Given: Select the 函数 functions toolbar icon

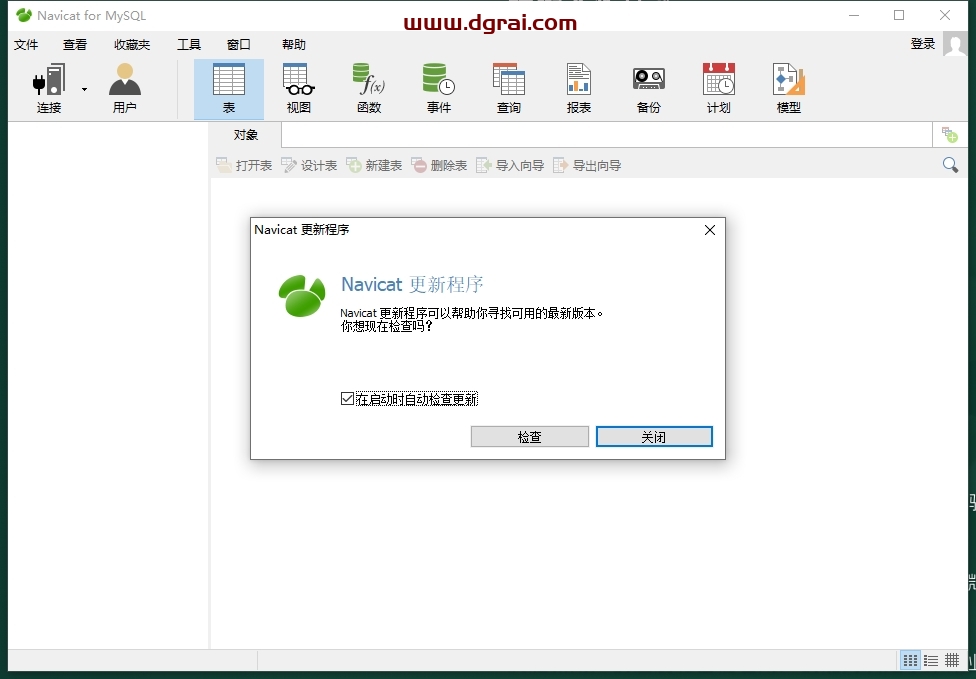Looking at the screenshot, I should tap(369, 88).
